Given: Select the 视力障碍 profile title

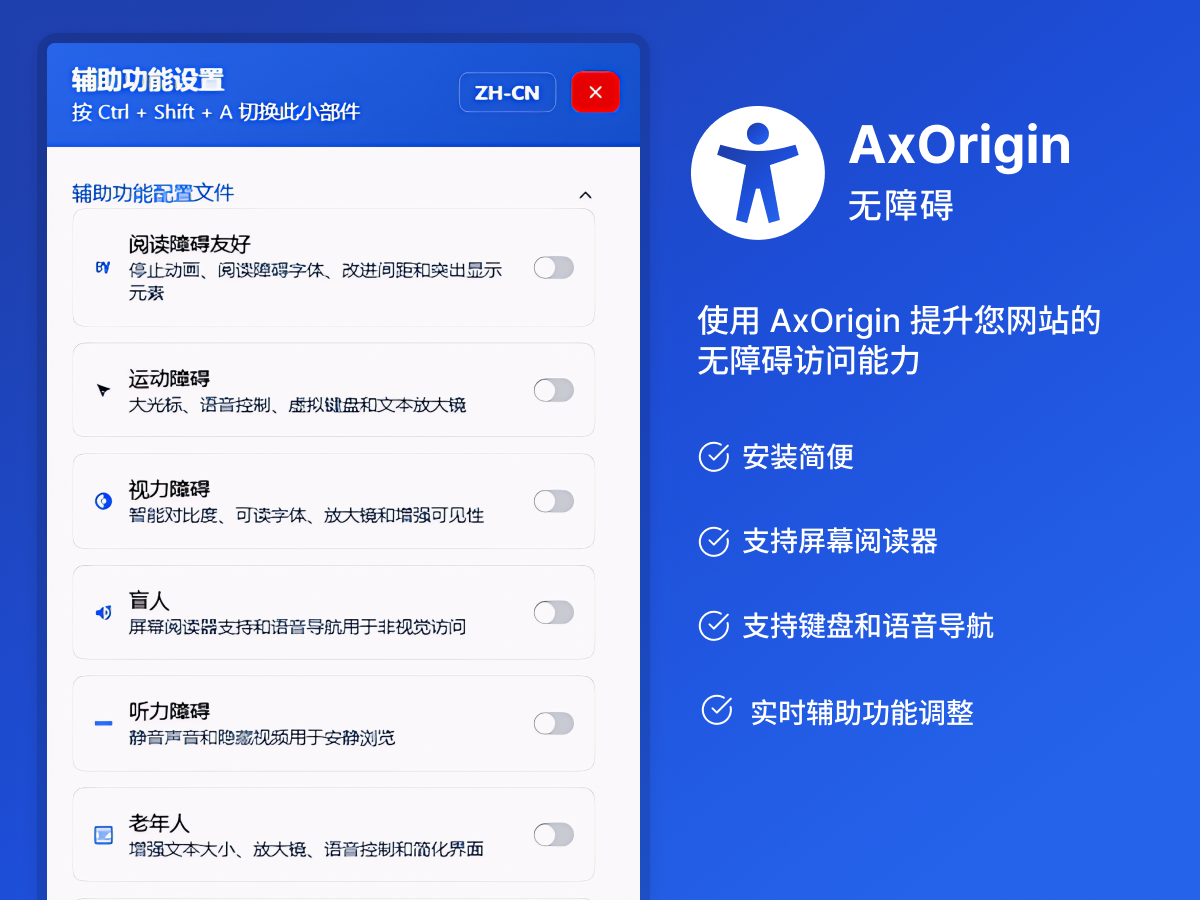Looking at the screenshot, I should click(x=169, y=490).
